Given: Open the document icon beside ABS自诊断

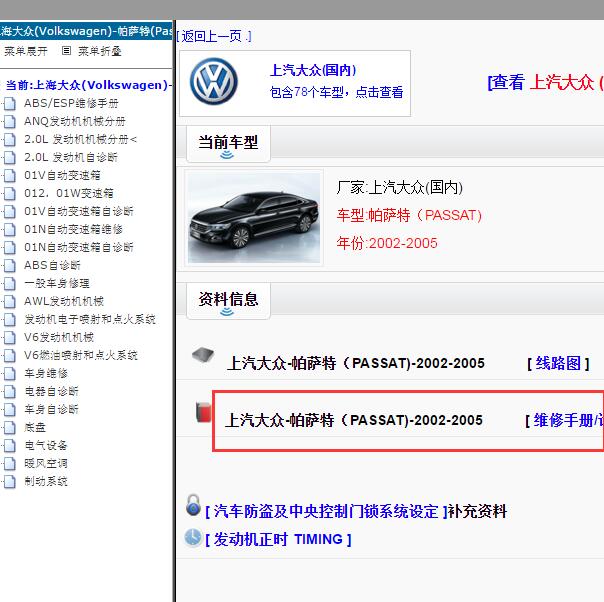Looking at the screenshot, I should pos(10,266).
